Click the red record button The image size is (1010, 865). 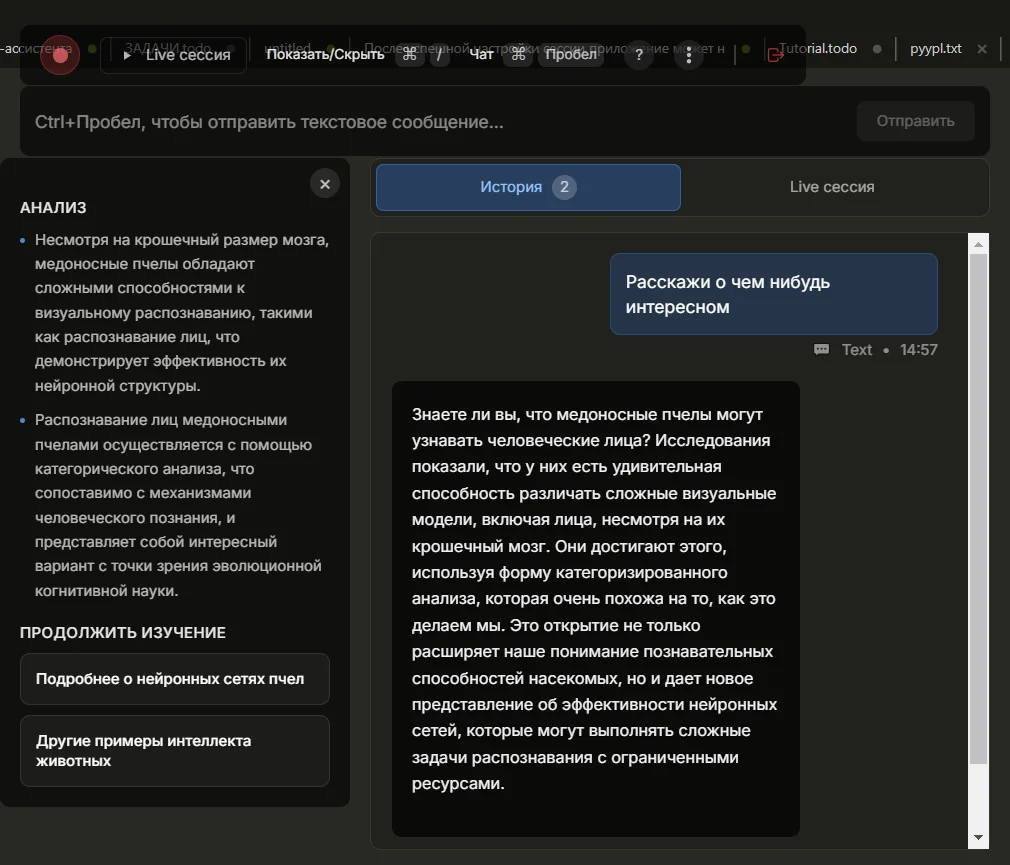59,55
